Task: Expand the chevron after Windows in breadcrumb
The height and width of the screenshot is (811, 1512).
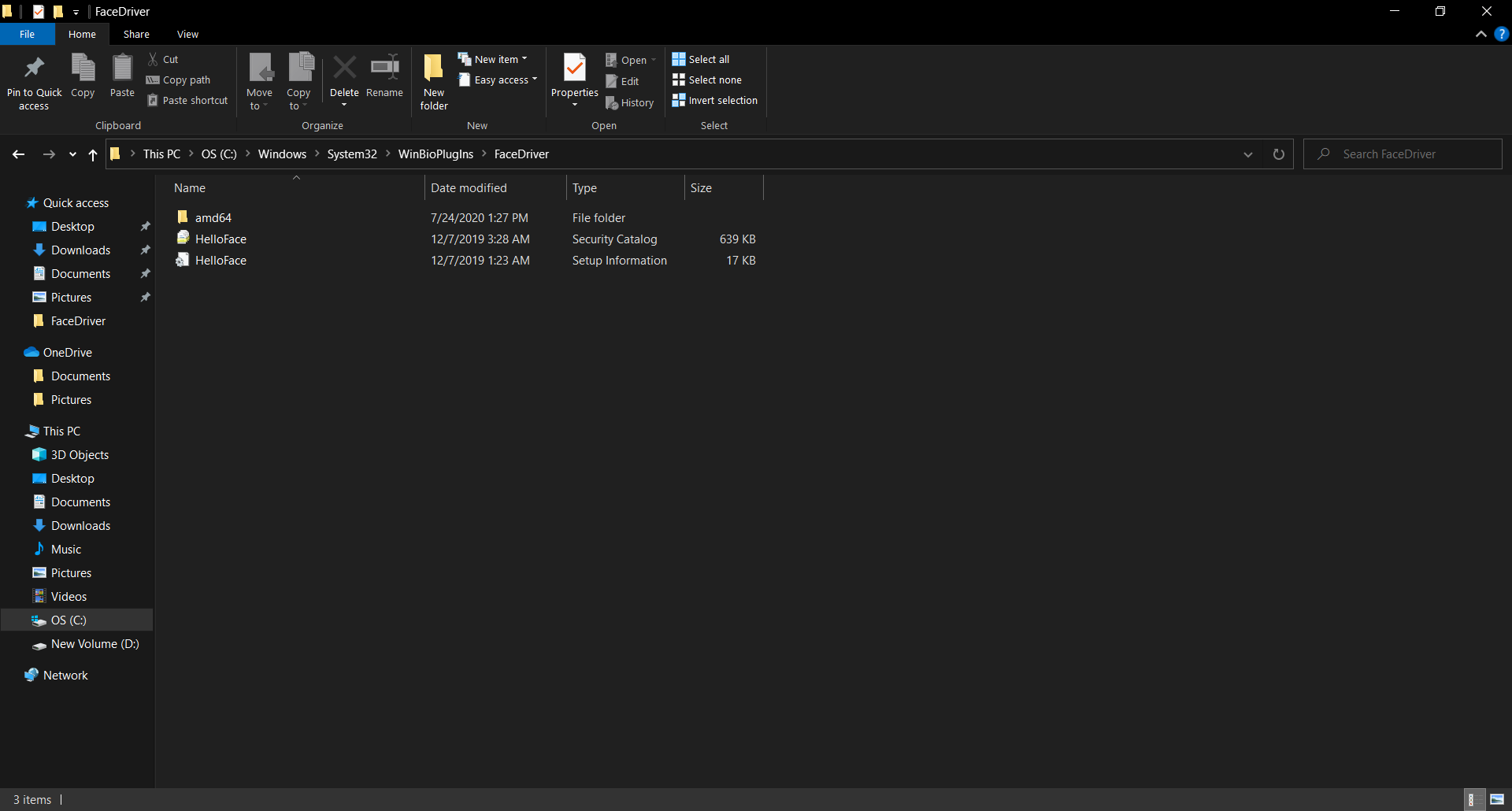Action: coord(317,154)
